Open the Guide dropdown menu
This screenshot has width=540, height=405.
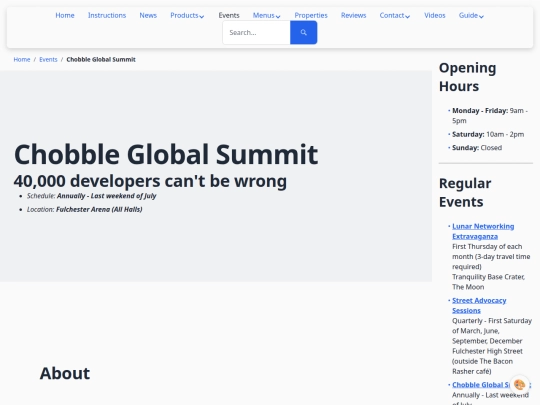tap(471, 15)
